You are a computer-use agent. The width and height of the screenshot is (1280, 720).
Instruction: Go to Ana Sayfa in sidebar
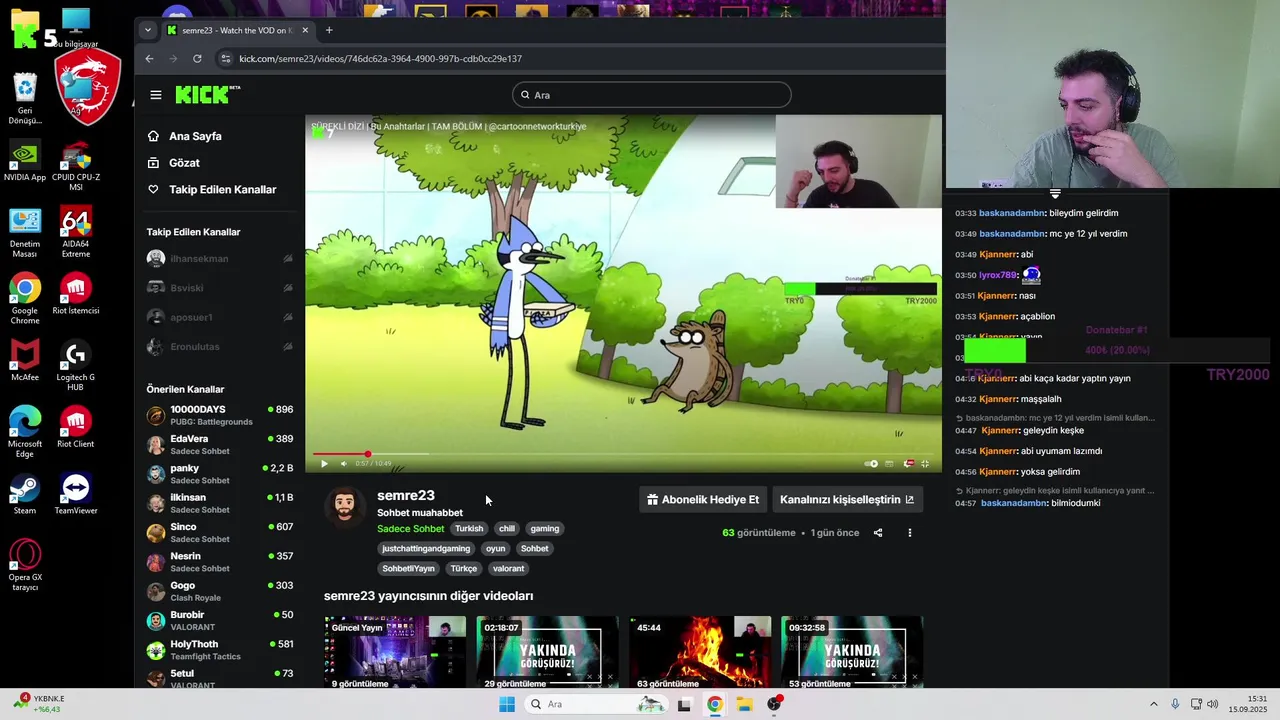pyautogui.click(x=195, y=136)
